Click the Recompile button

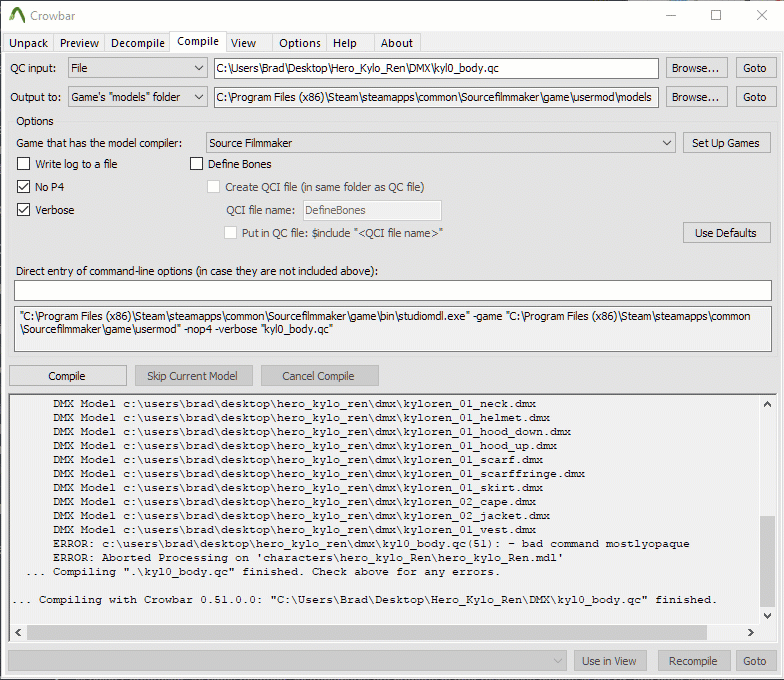(x=694, y=661)
